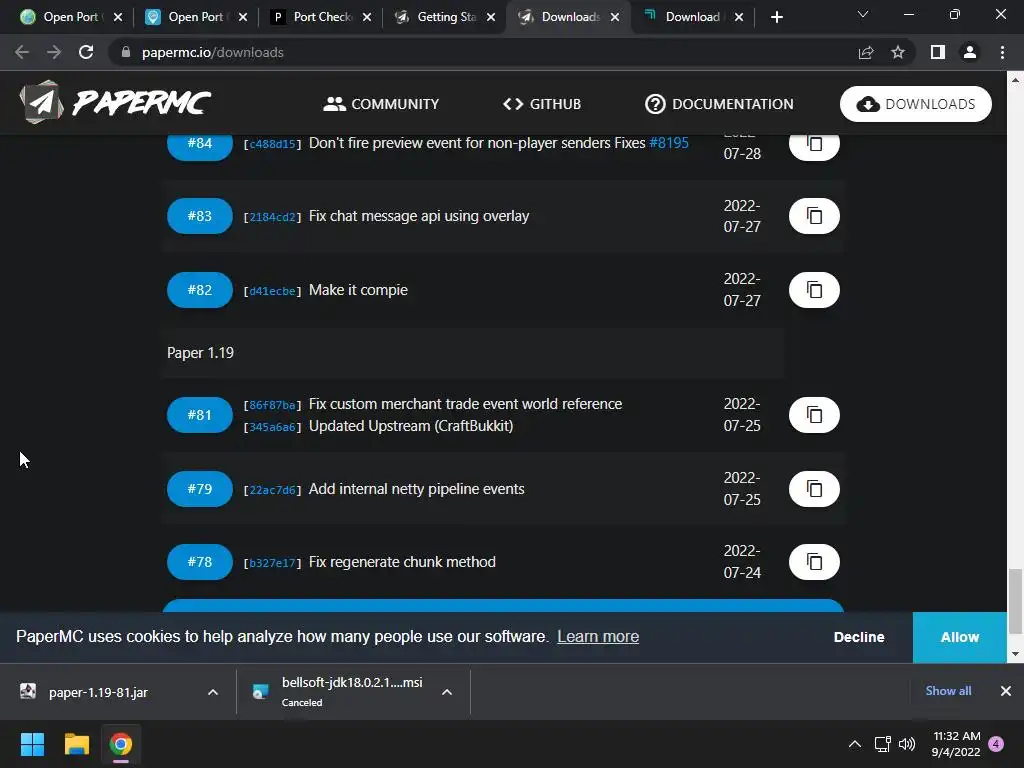Open commit d41ecbe link

272,291
